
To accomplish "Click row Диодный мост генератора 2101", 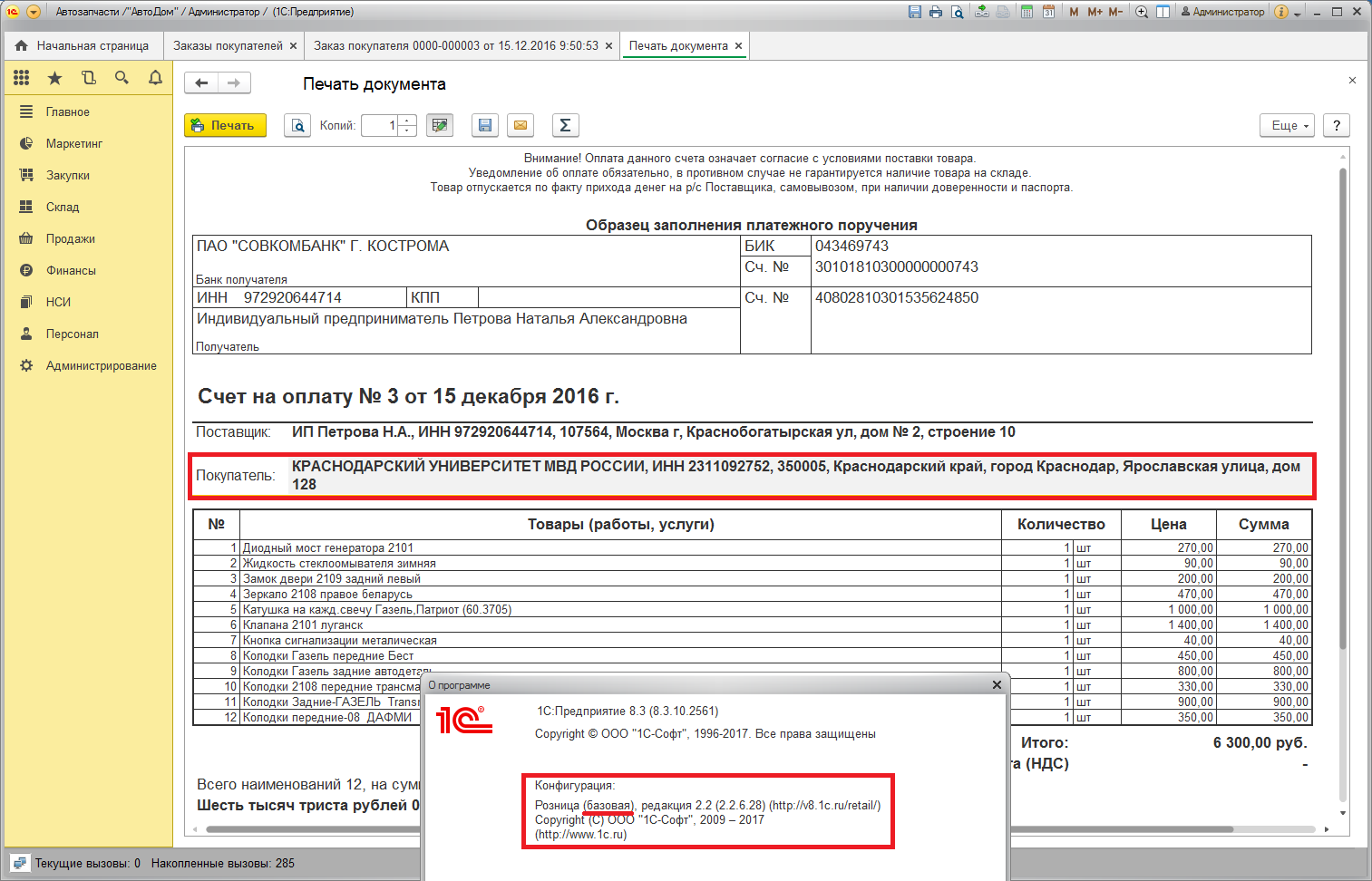I will point(752,547).
